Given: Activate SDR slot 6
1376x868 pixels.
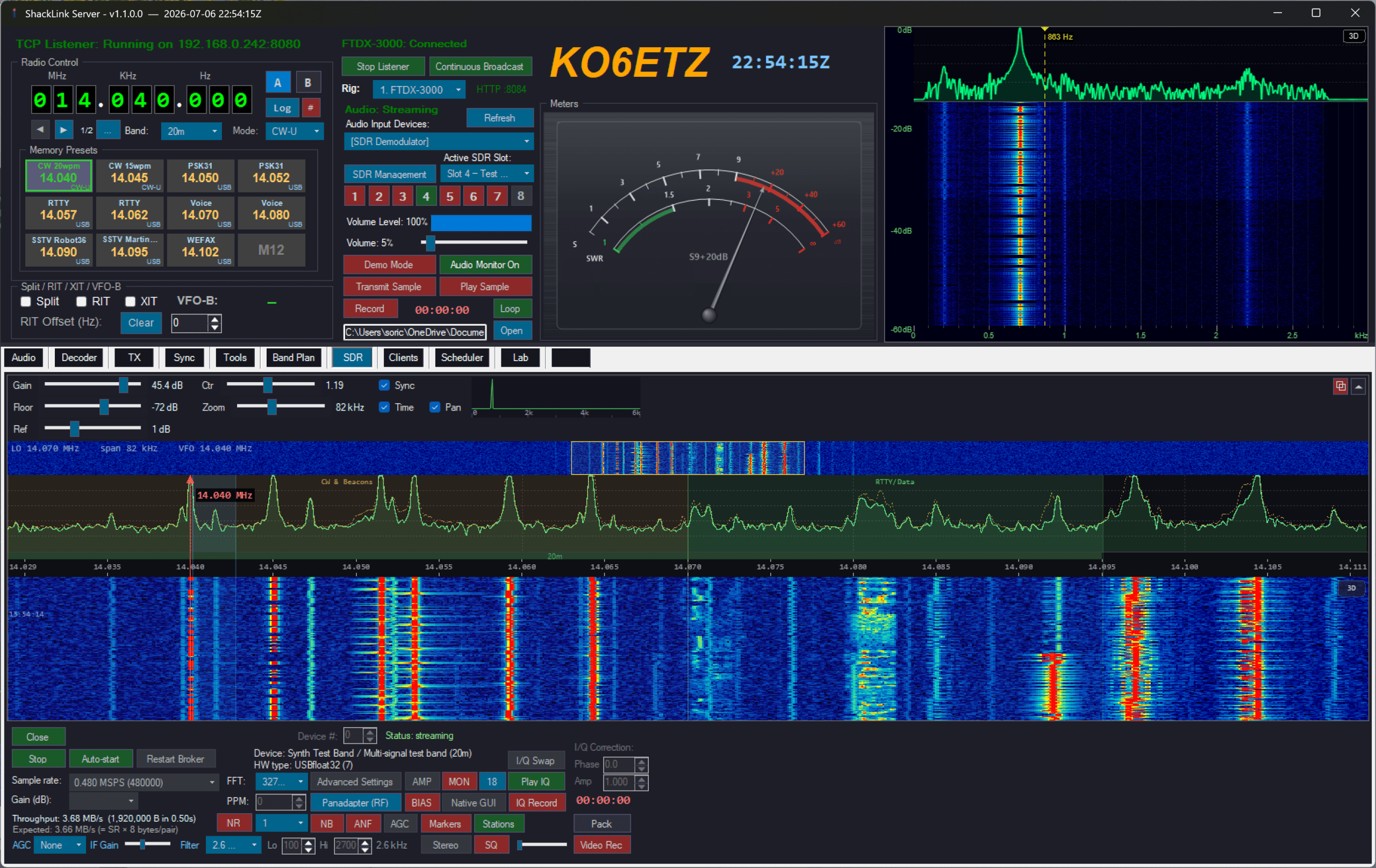Looking at the screenshot, I should (473, 197).
